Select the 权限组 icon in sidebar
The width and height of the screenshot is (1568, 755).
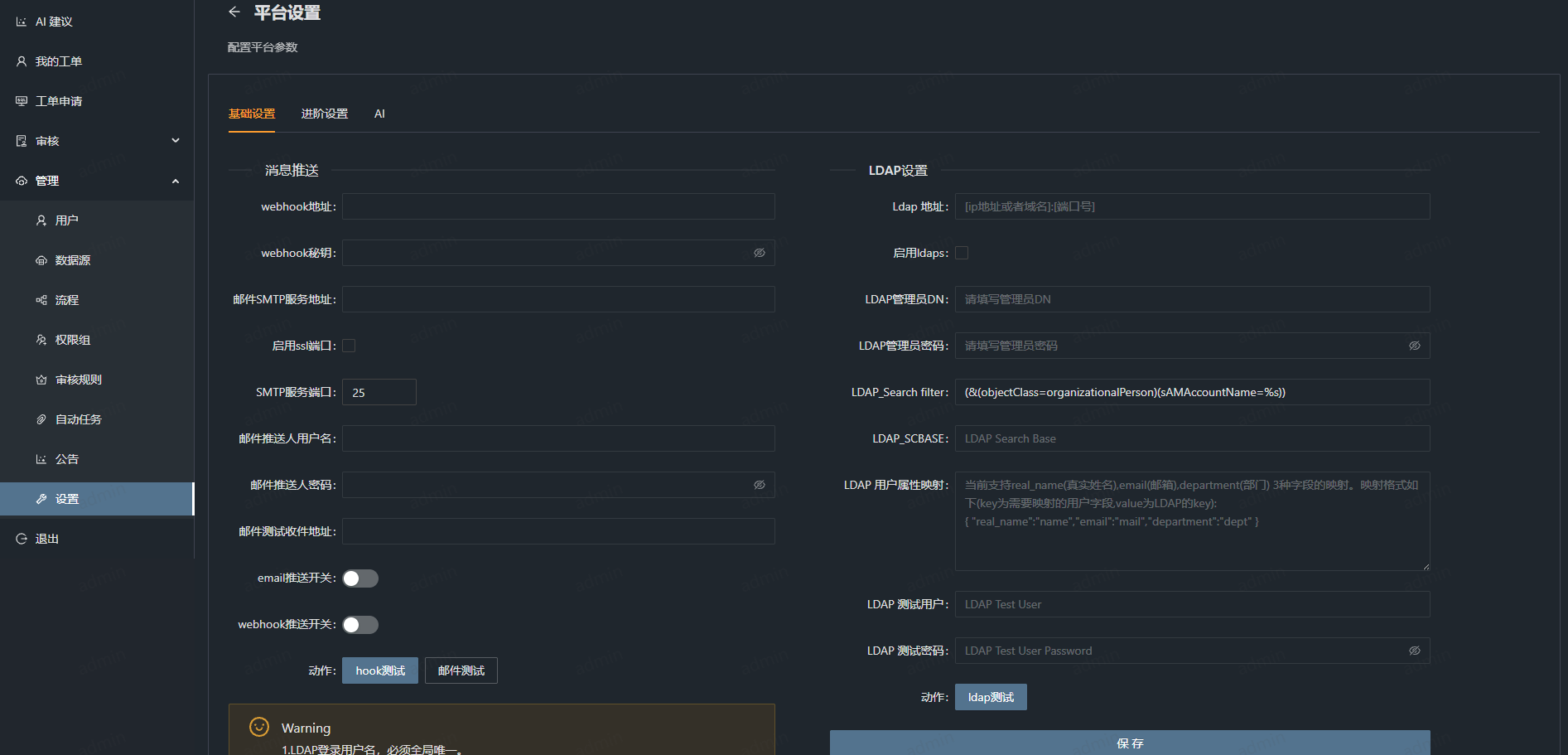pyautogui.click(x=41, y=340)
